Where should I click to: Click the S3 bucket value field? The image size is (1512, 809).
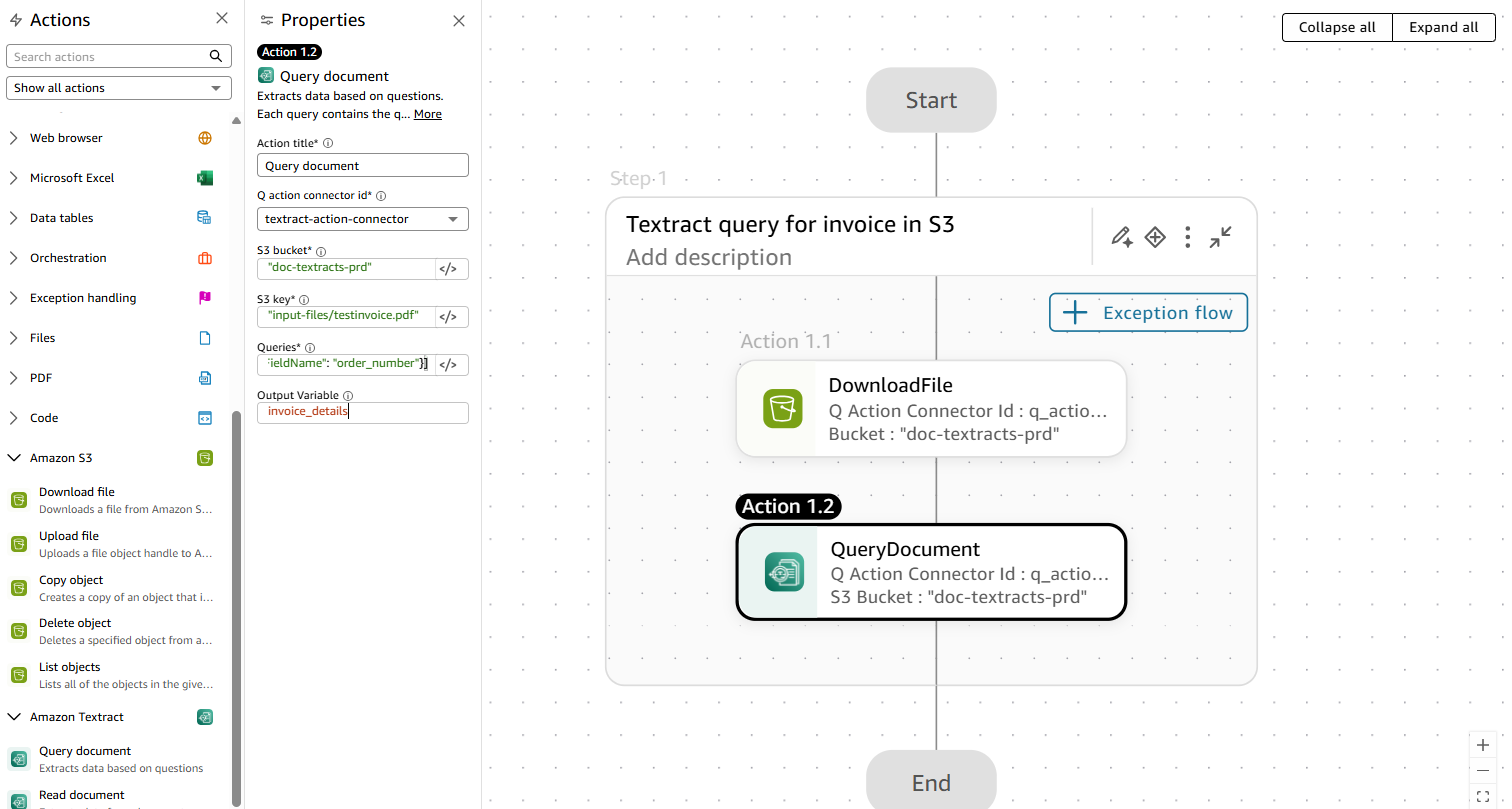click(x=346, y=269)
